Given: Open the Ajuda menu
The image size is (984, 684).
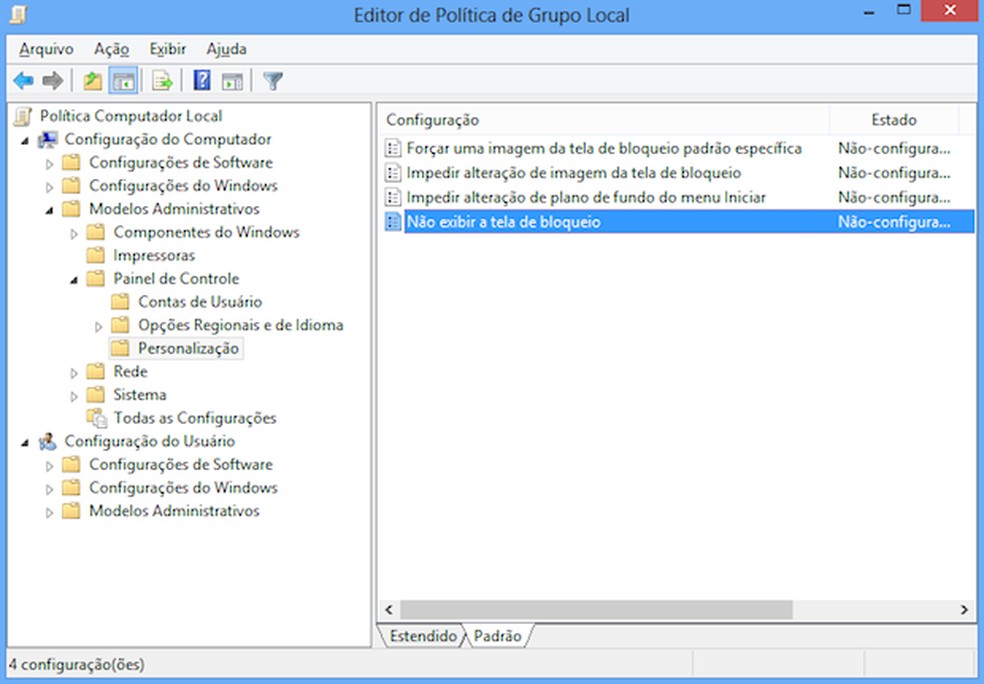Looking at the screenshot, I should 227,49.
